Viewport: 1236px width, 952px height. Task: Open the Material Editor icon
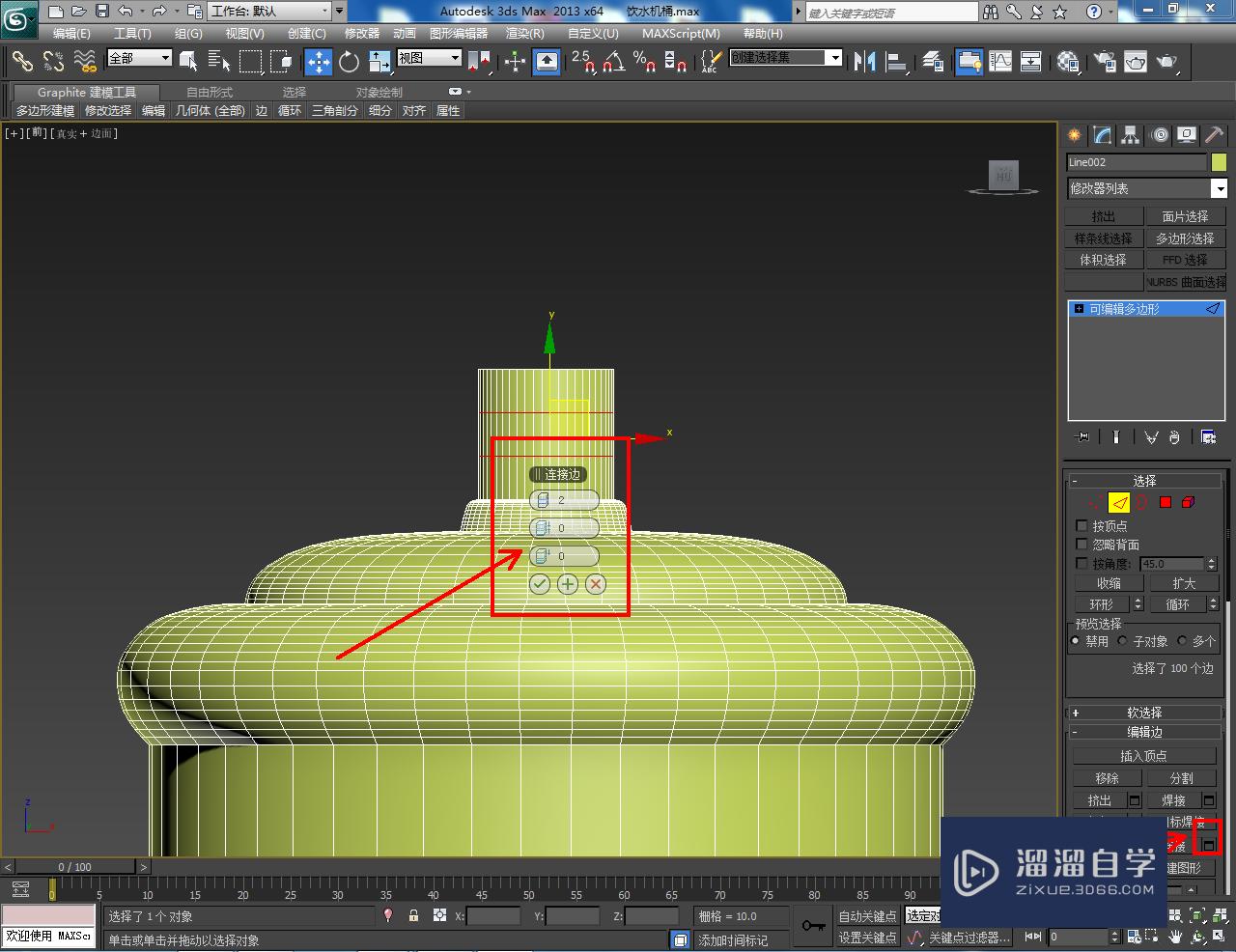point(1068,61)
